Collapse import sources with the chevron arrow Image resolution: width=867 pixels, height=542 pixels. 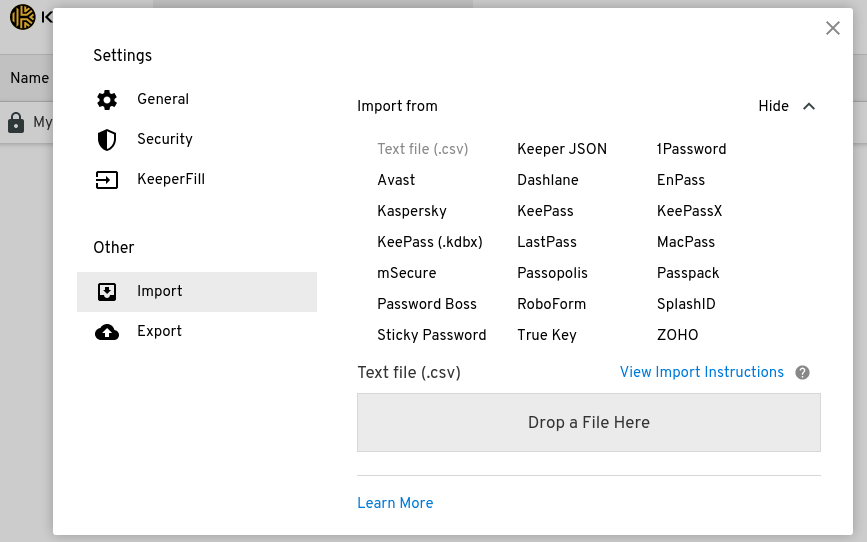coord(810,106)
